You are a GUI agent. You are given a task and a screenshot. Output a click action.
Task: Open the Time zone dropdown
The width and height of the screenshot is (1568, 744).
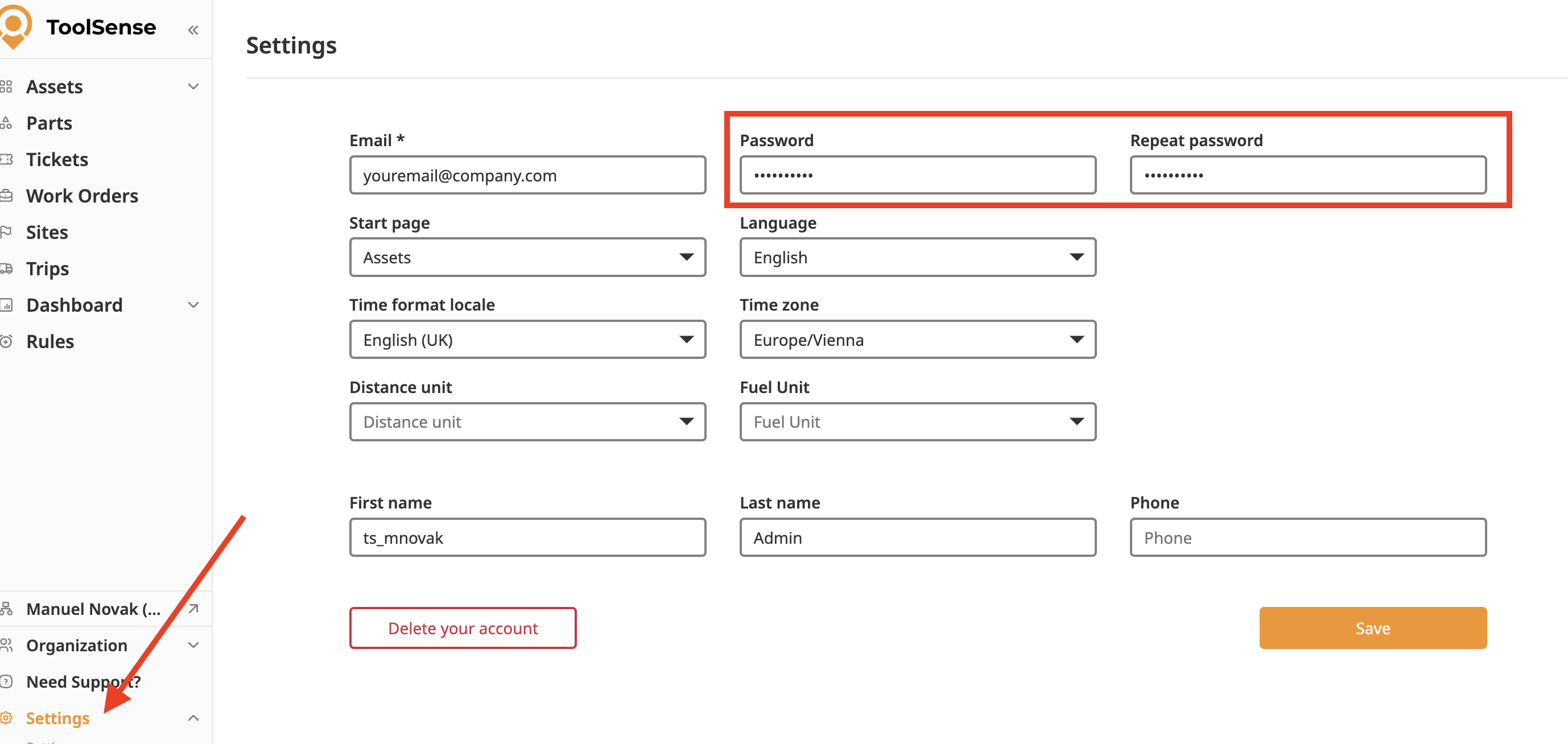(917, 340)
